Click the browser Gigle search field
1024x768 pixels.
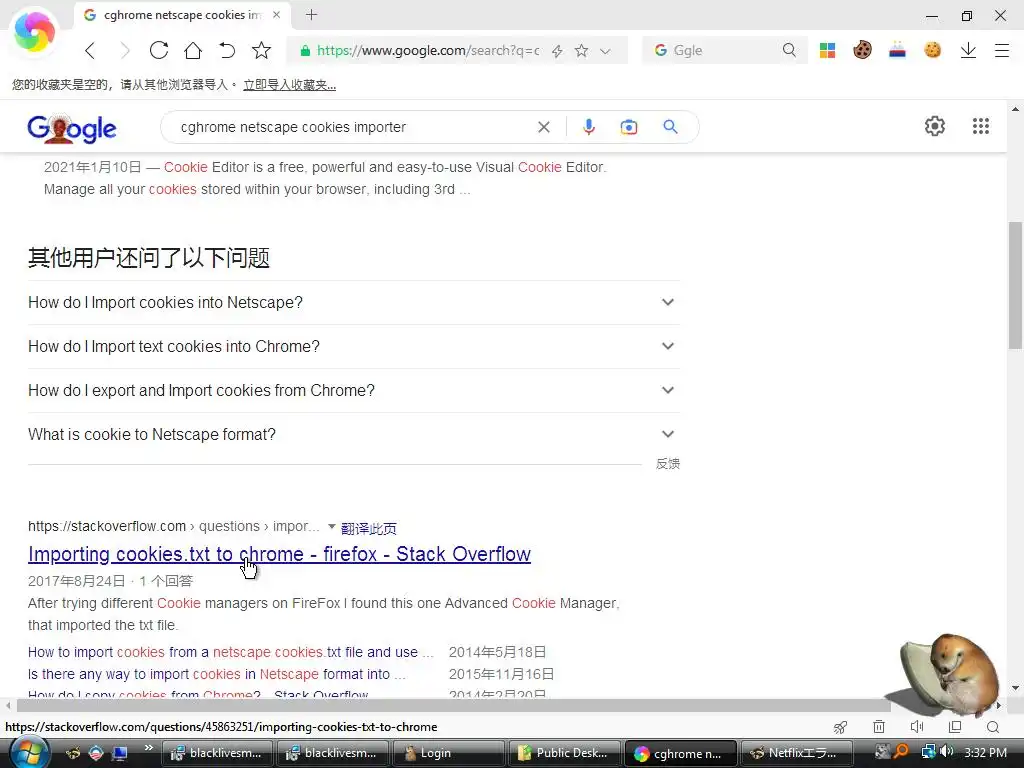click(x=724, y=50)
